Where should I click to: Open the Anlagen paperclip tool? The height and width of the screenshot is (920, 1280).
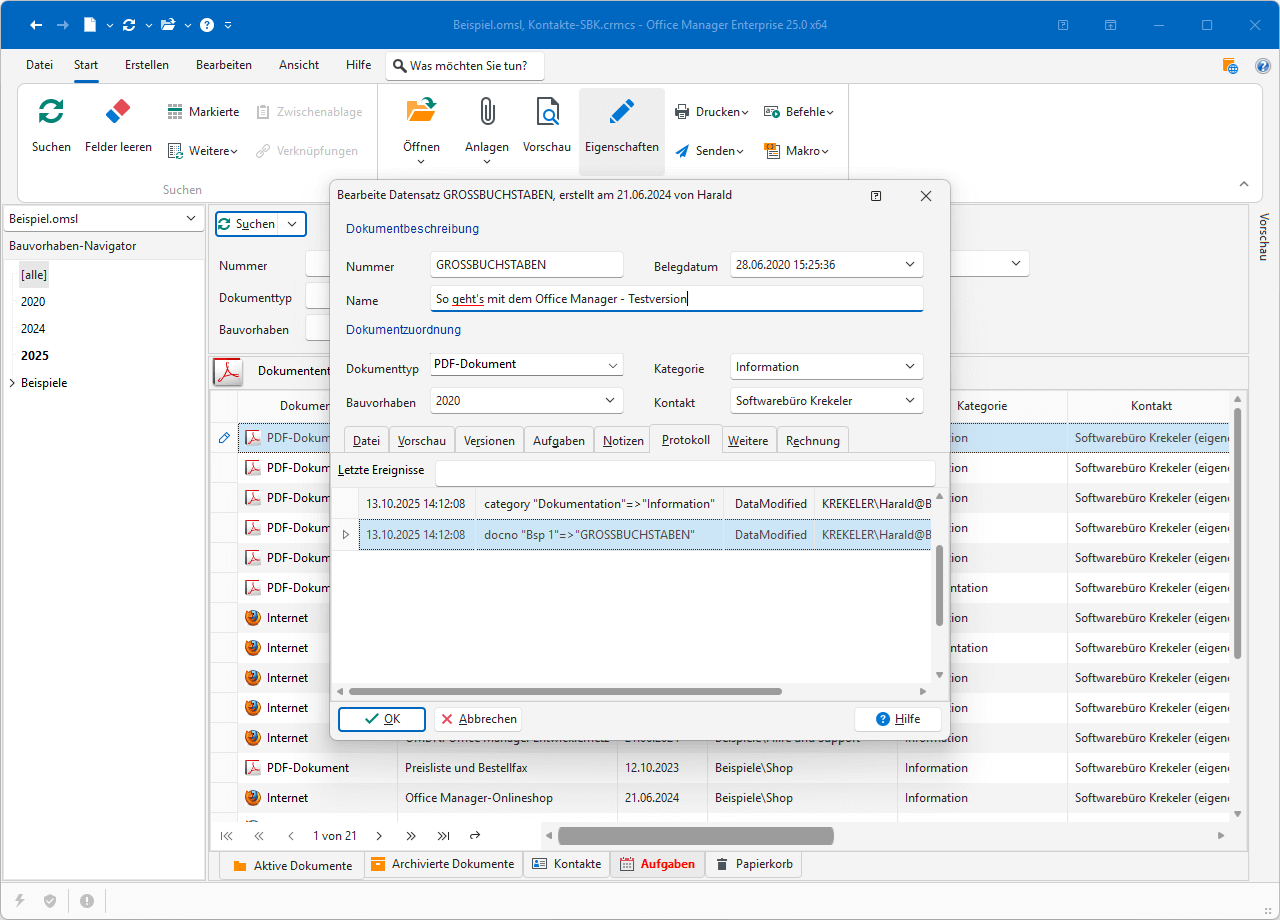click(x=487, y=111)
